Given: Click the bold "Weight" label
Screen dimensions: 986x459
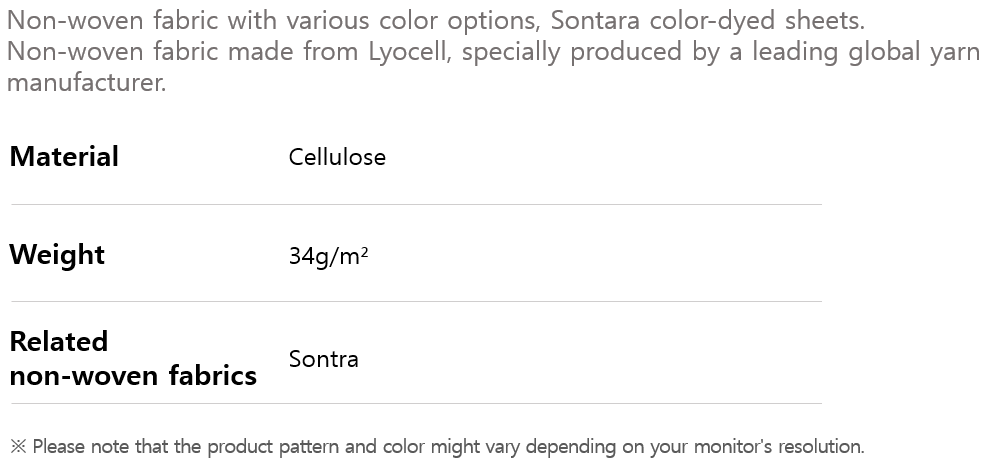Looking at the screenshot, I should tap(57, 255).
